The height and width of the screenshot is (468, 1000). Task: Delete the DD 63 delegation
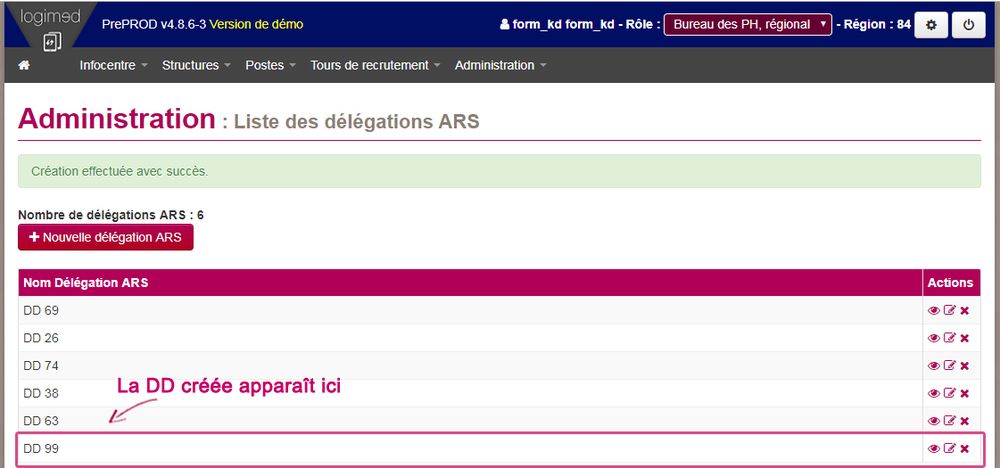964,421
